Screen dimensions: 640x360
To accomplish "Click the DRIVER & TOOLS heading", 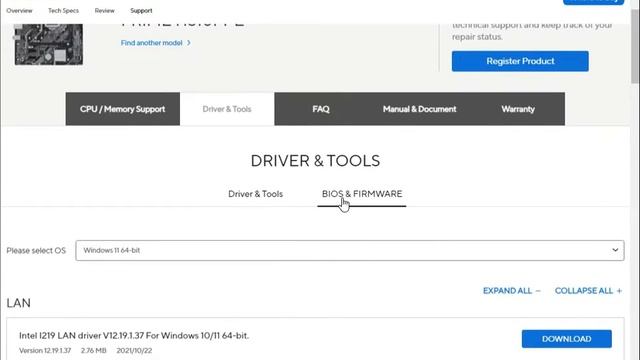I will point(315,161).
